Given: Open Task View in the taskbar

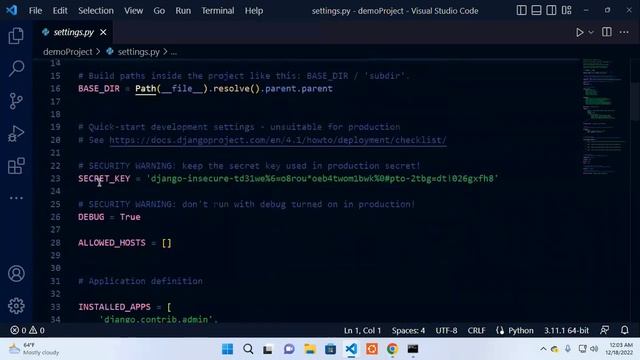Looking at the screenshot, I should [268, 349].
